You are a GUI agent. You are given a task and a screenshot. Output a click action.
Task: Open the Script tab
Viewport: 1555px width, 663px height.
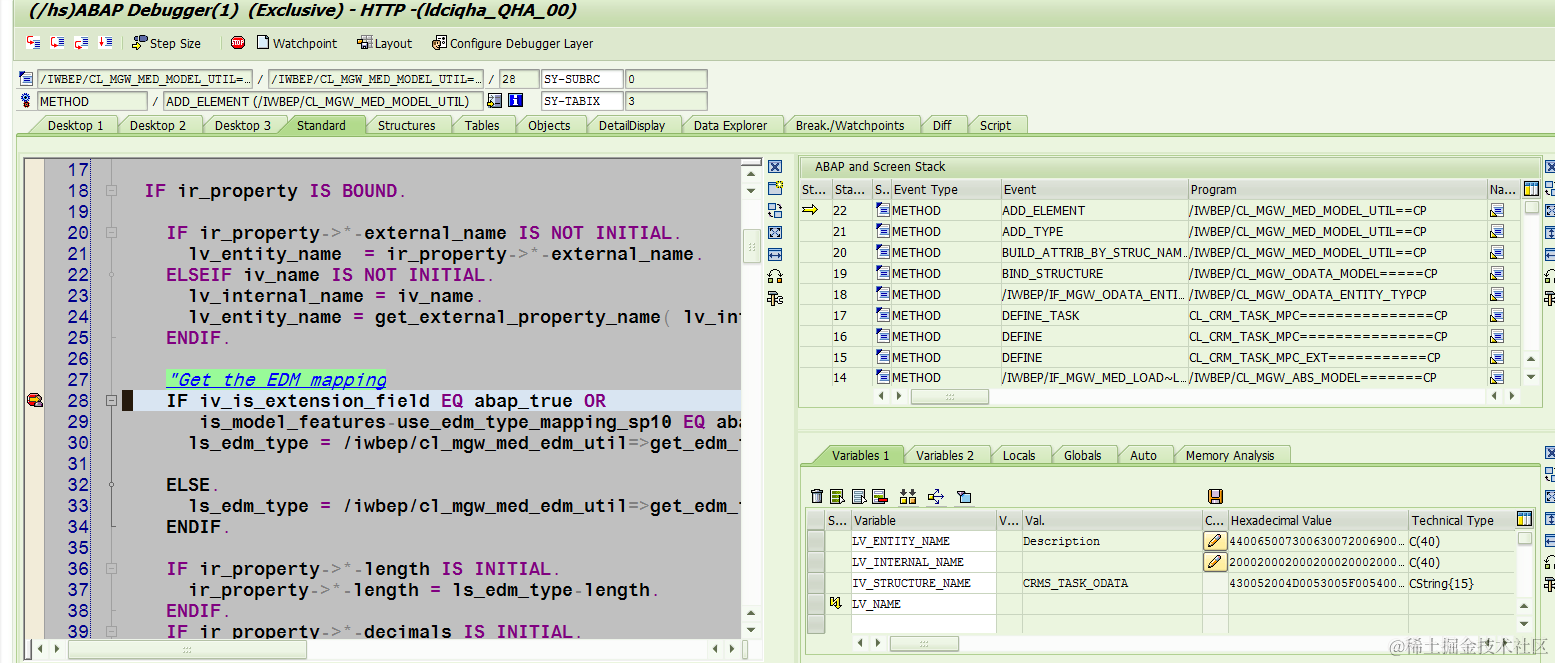995,125
